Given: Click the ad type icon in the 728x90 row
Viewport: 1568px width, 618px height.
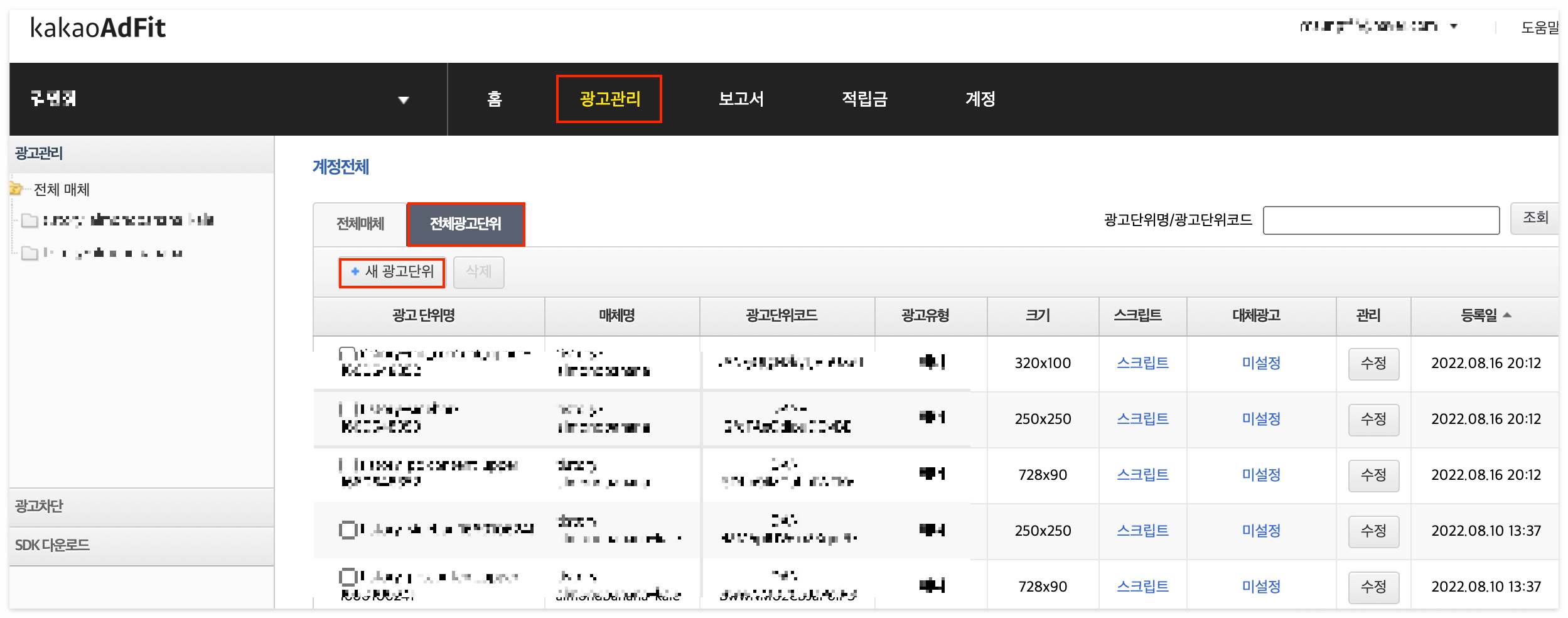Looking at the screenshot, I should (932, 474).
